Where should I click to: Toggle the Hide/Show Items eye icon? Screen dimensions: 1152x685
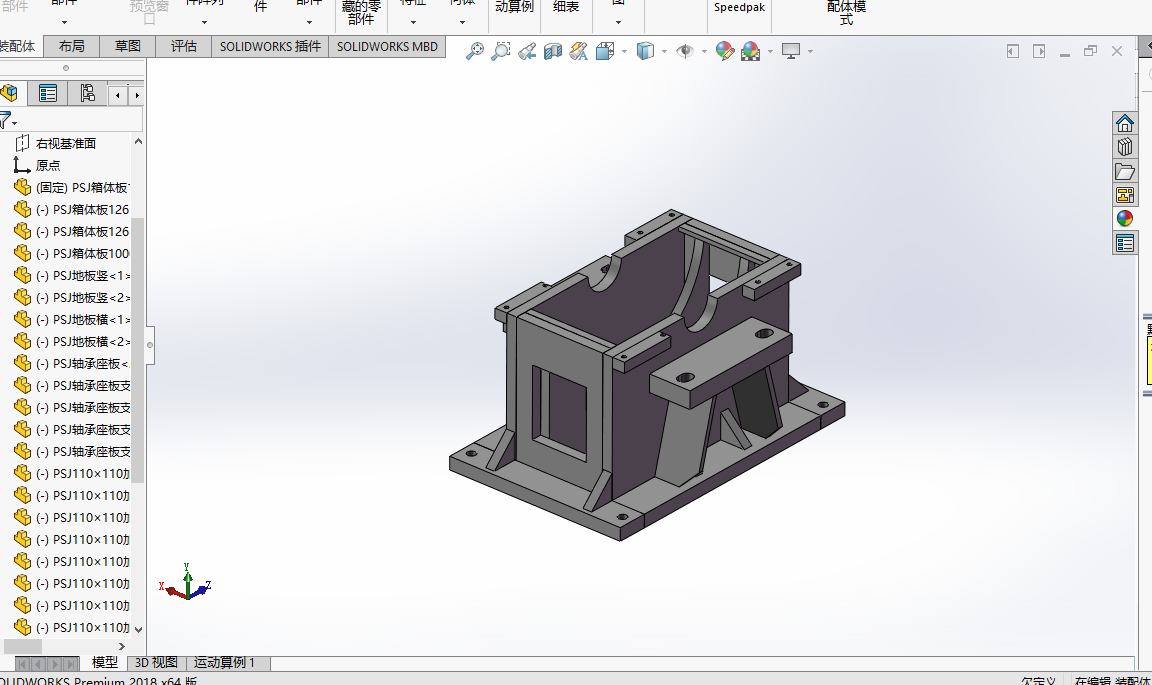(685, 51)
